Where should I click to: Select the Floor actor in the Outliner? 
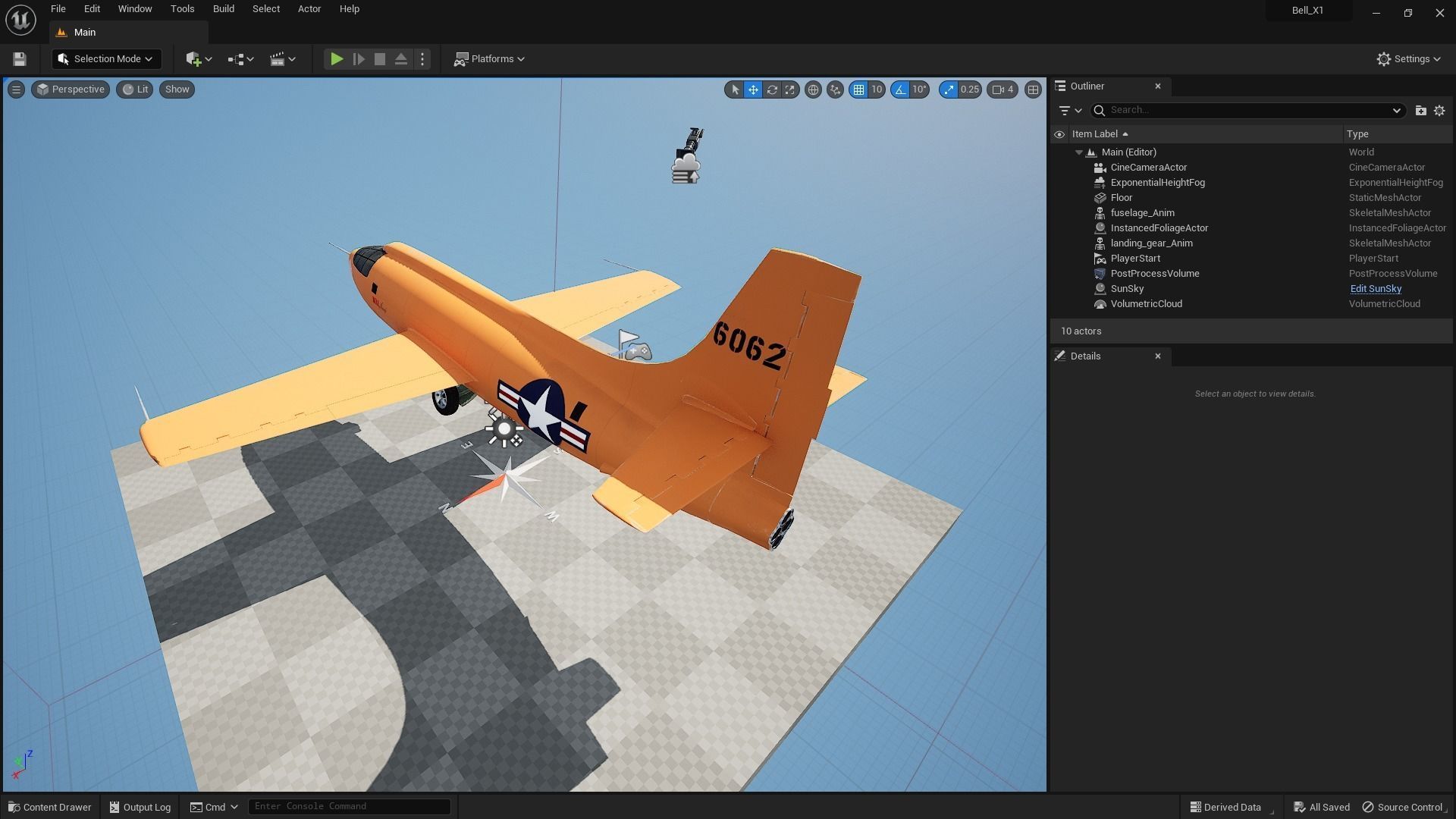(1251, 198)
